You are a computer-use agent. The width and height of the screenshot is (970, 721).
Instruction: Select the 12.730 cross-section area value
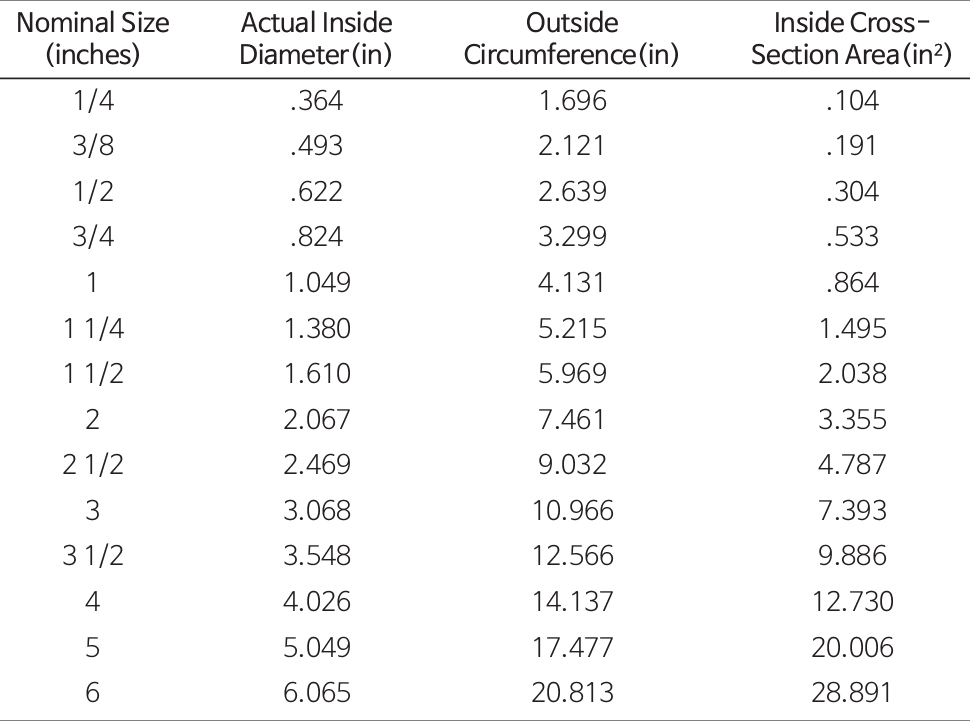click(x=853, y=601)
